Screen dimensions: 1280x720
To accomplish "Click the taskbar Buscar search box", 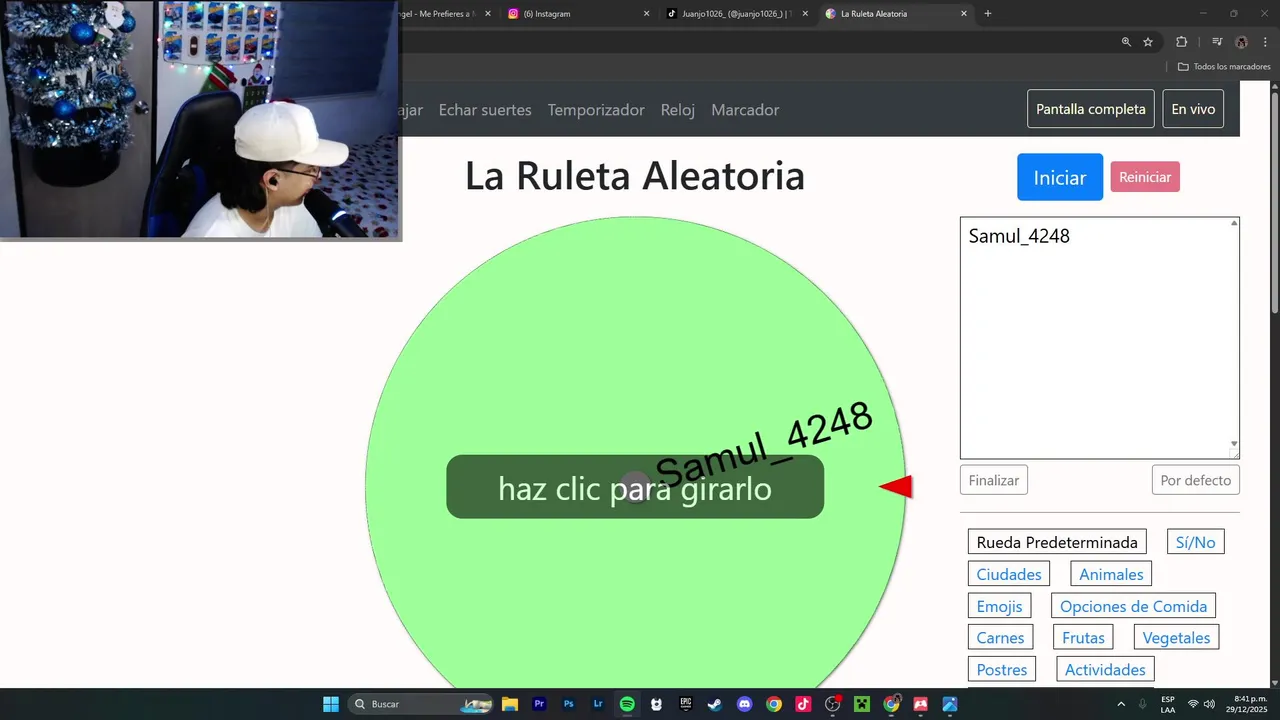I will 420,704.
